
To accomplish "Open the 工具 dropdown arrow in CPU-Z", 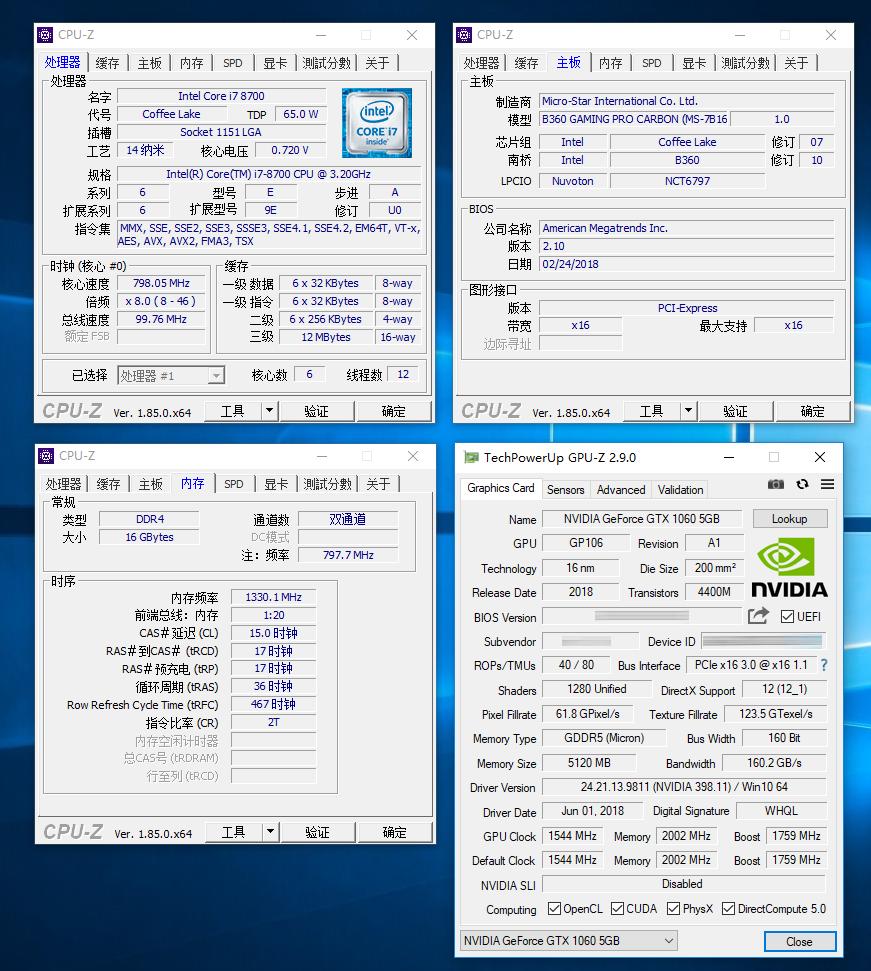I will 268,410.
